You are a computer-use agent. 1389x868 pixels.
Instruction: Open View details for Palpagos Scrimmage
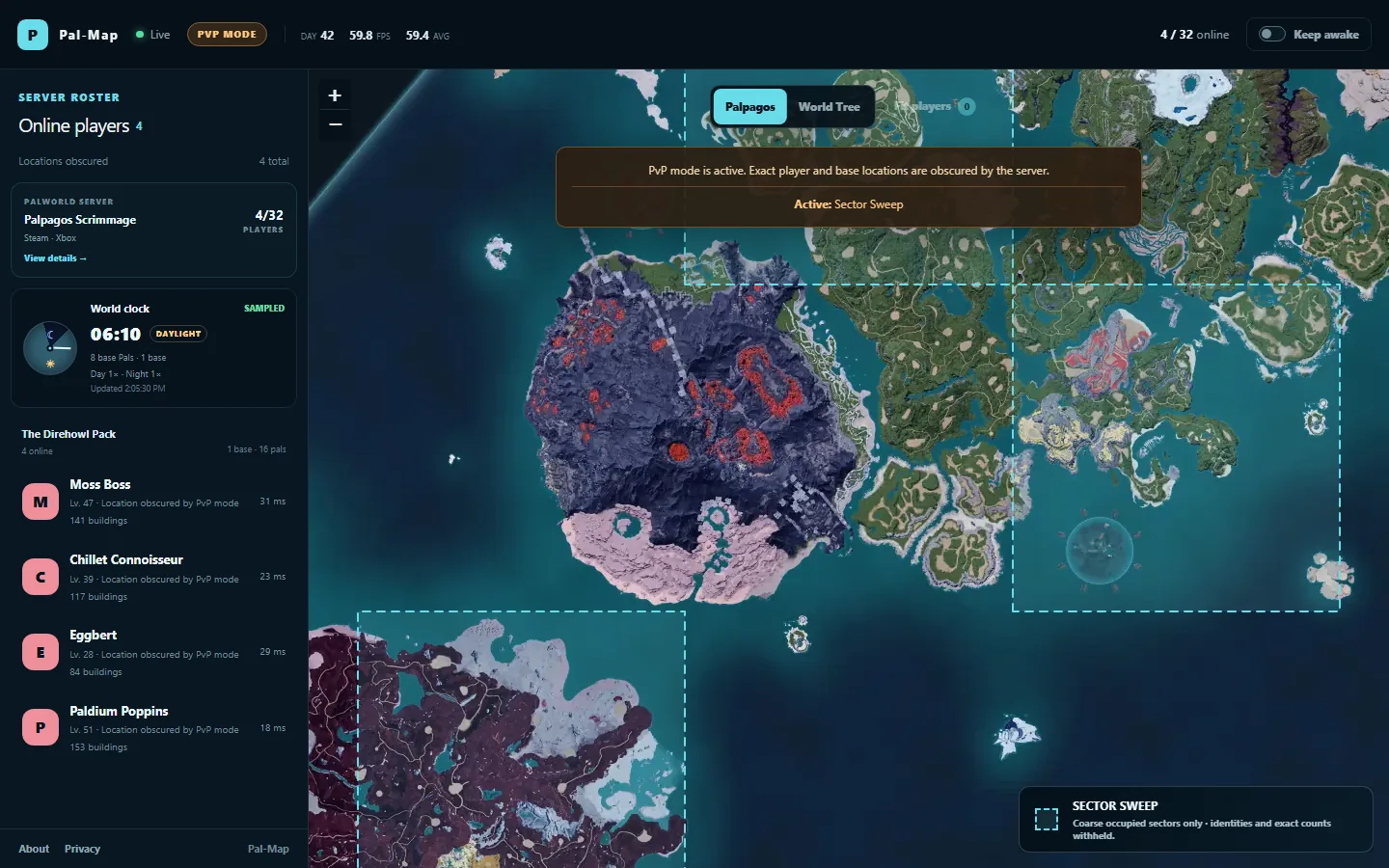click(x=55, y=258)
